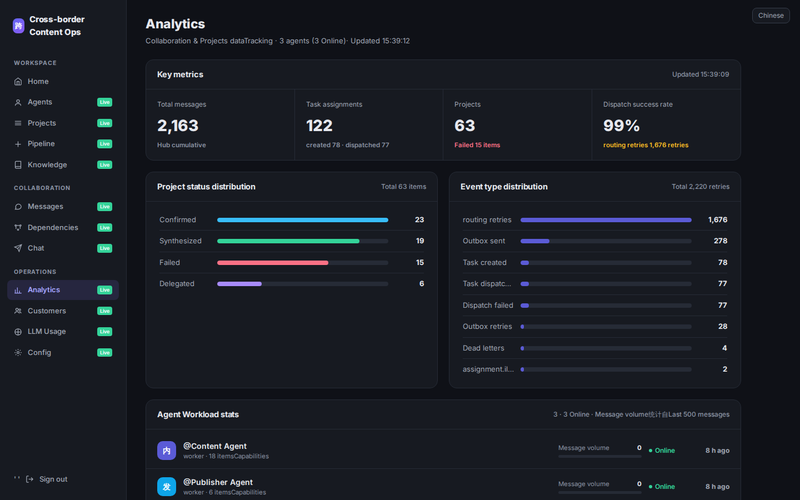Open the @Content Agent row
800x500 pixels.
click(x=443, y=450)
